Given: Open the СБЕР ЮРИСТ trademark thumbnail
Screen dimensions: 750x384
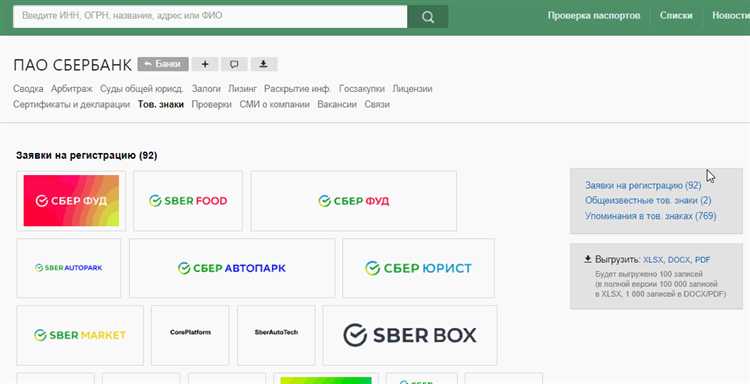Looking at the screenshot, I should (419, 268).
